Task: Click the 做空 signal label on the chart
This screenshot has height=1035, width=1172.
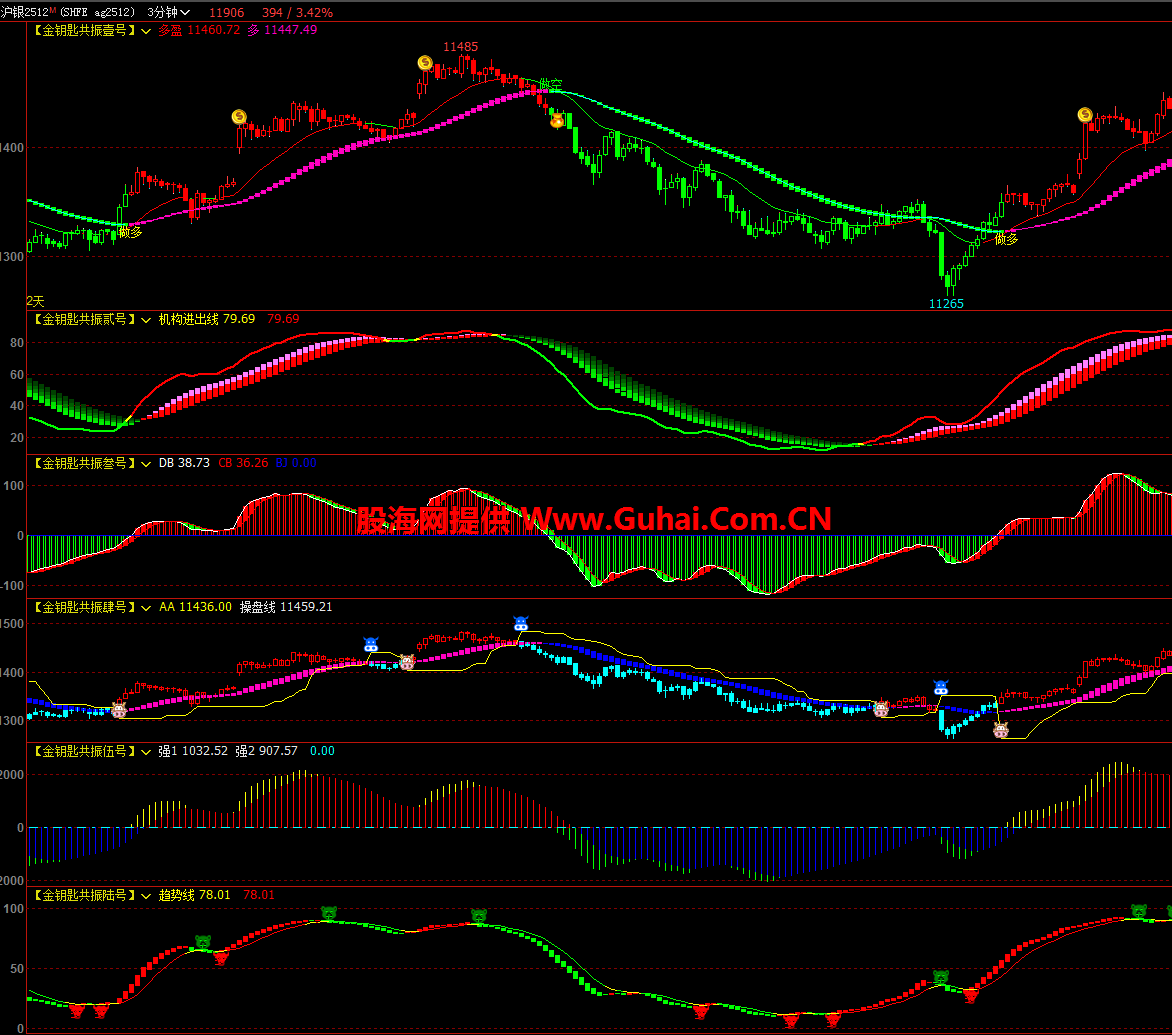Action: [550, 84]
